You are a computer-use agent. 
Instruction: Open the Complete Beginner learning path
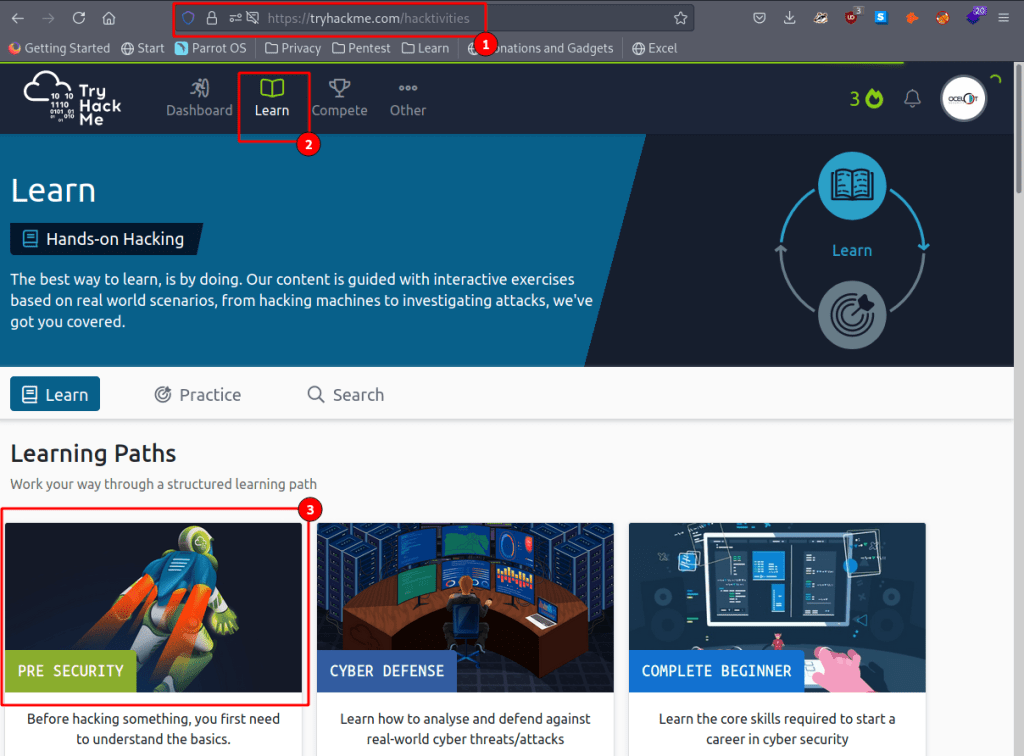[x=777, y=607]
